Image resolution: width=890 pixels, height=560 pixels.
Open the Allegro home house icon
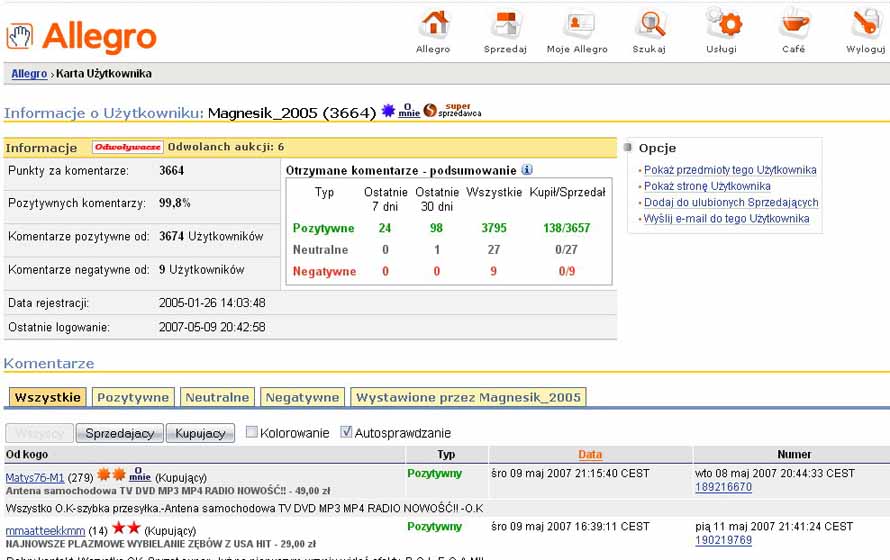[434, 24]
